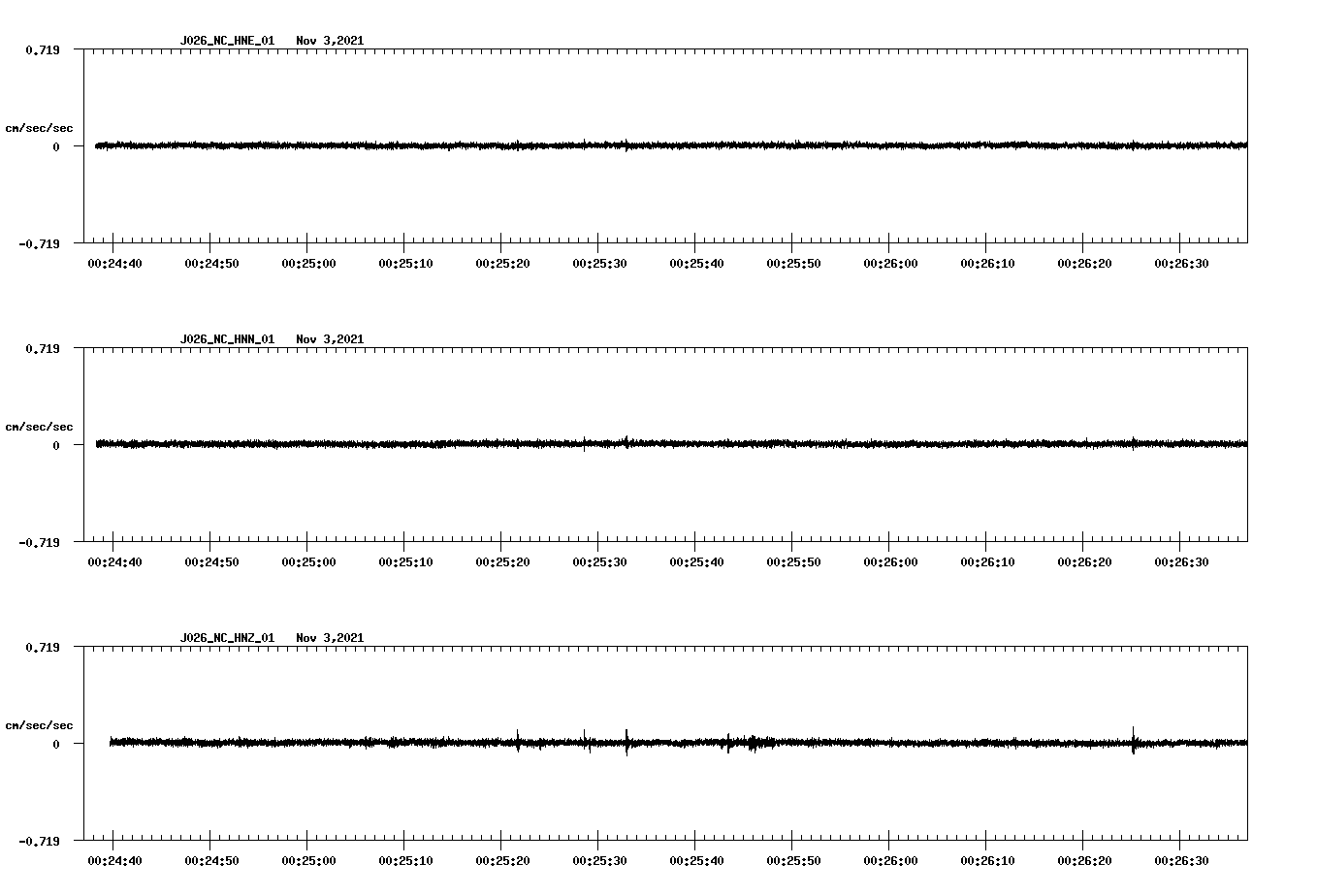Select 00:26:20 time label under HNE plot
Screen dimensions: 1317x896
pyautogui.click(x=1084, y=264)
